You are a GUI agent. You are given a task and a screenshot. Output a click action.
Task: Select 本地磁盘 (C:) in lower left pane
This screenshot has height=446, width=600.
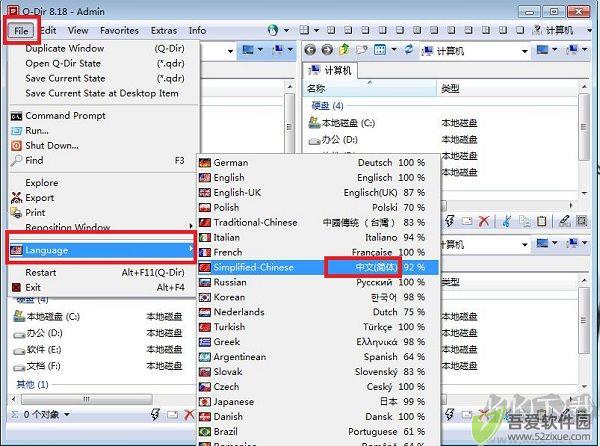[x=47, y=316]
